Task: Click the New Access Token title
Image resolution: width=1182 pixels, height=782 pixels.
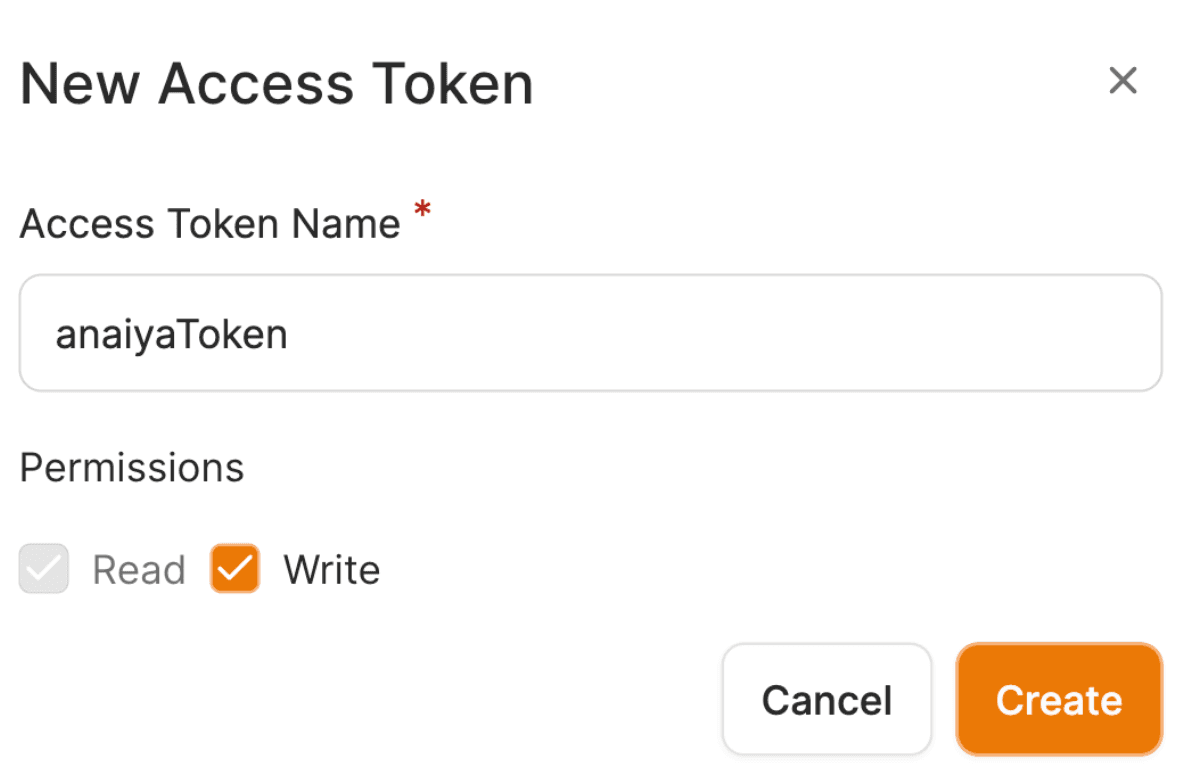Action: (x=276, y=83)
